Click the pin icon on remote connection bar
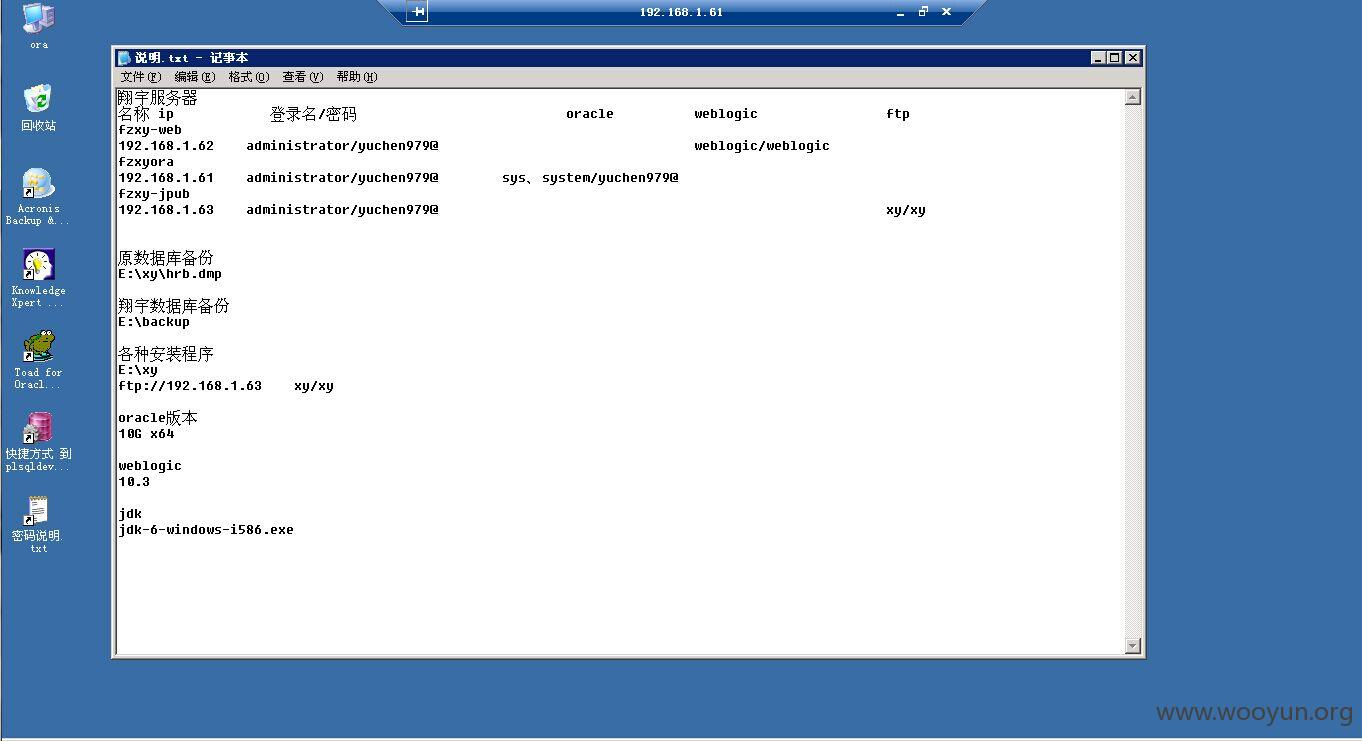 [418, 12]
